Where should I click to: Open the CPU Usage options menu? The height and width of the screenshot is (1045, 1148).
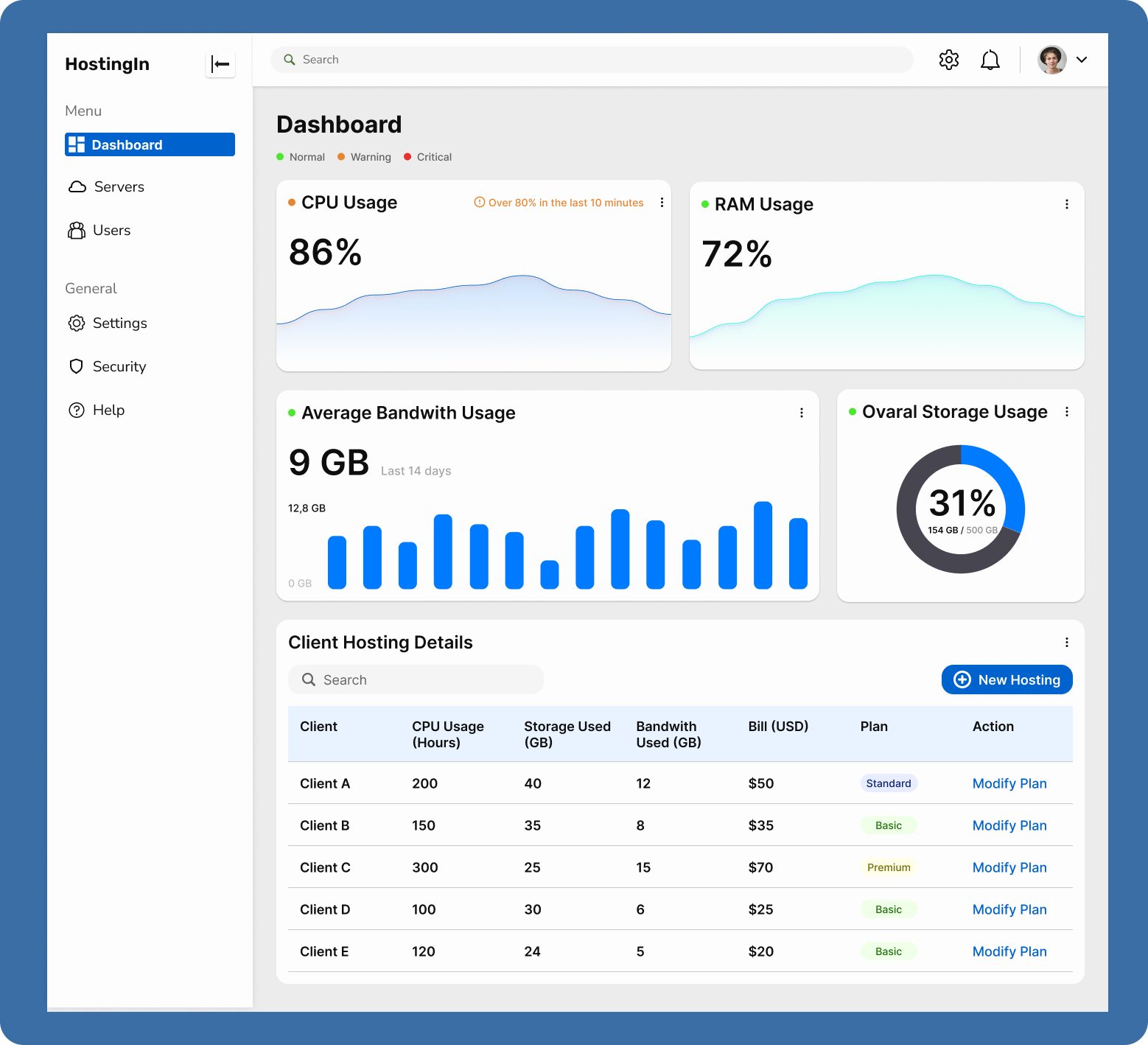[662, 202]
